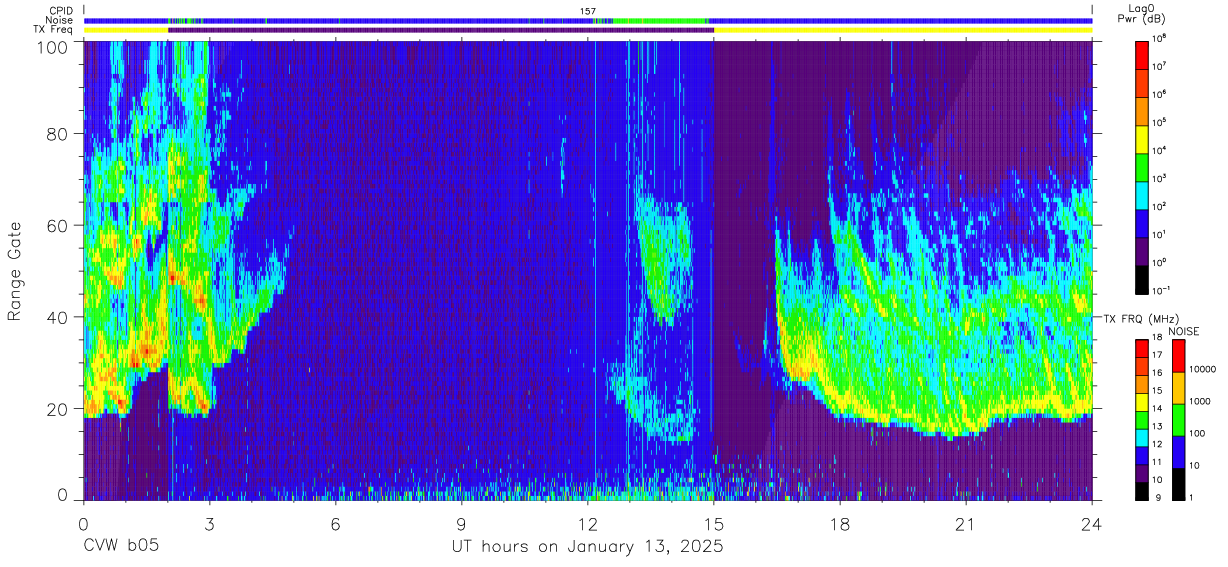Screen dimensions: 1228x567
Task: Select the red top segment of the NOISE colorbar
Action: [x=1177, y=356]
